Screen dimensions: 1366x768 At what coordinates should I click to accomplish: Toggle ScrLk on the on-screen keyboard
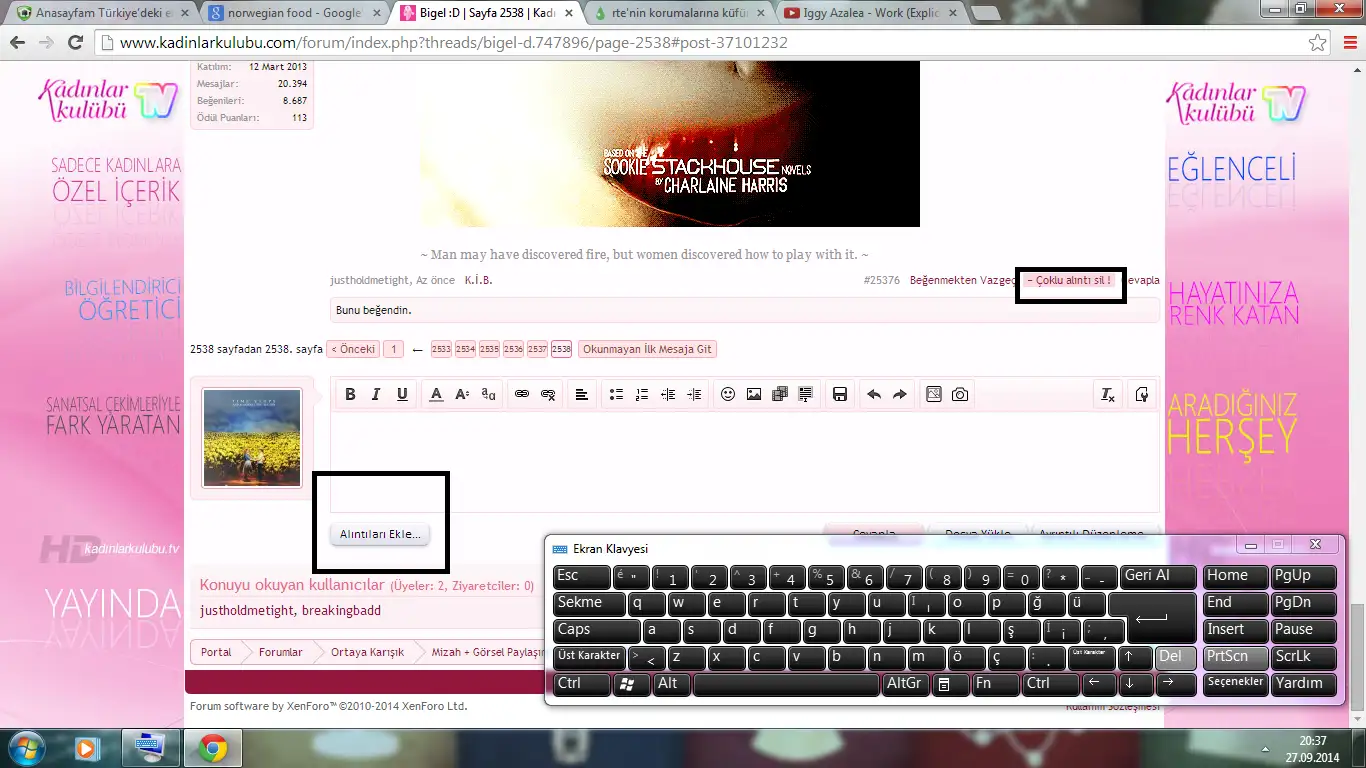tap(1304, 657)
